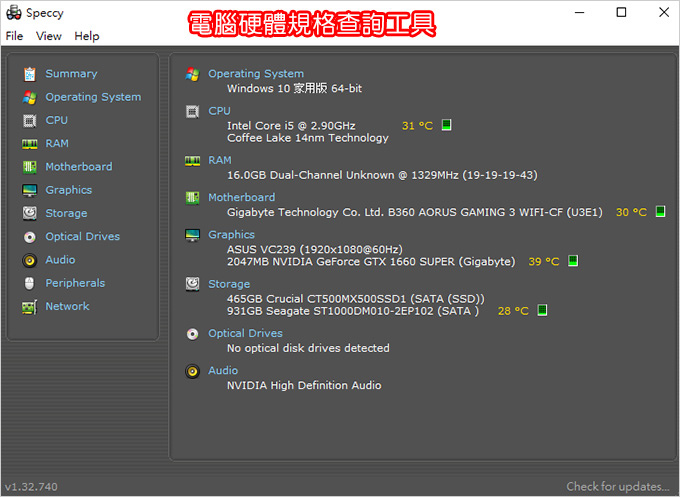Select Summary in the sidebar
The image size is (680, 497).
click(x=72, y=74)
